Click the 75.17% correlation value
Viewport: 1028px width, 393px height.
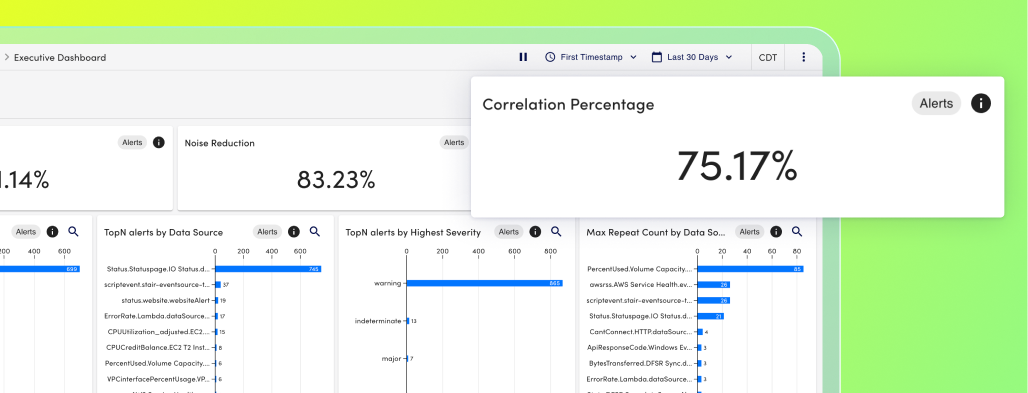click(x=737, y=166)
